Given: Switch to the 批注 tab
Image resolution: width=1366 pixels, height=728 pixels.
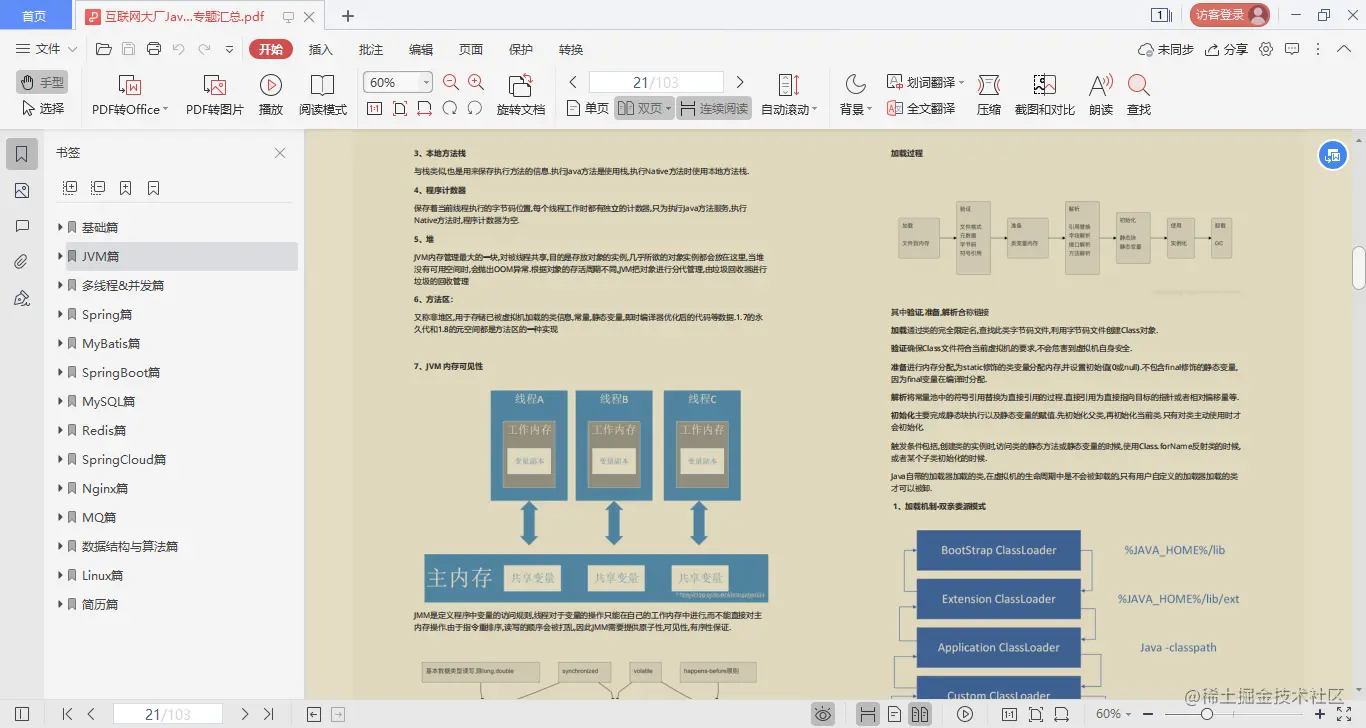Looking at the screenshot, I should [x=371, y=49].
